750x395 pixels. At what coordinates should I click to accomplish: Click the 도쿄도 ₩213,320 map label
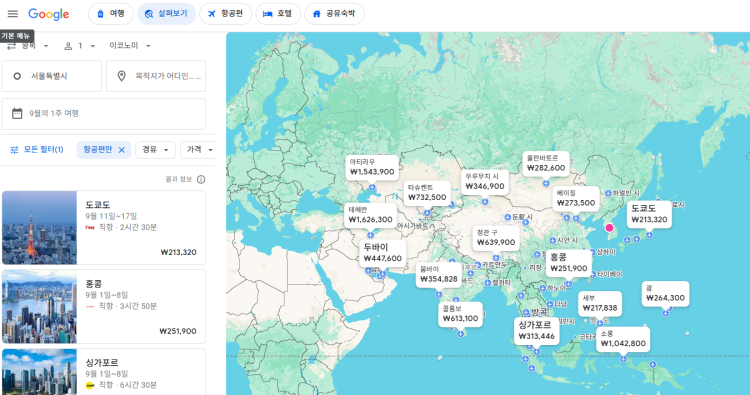[x=649, y=214]
